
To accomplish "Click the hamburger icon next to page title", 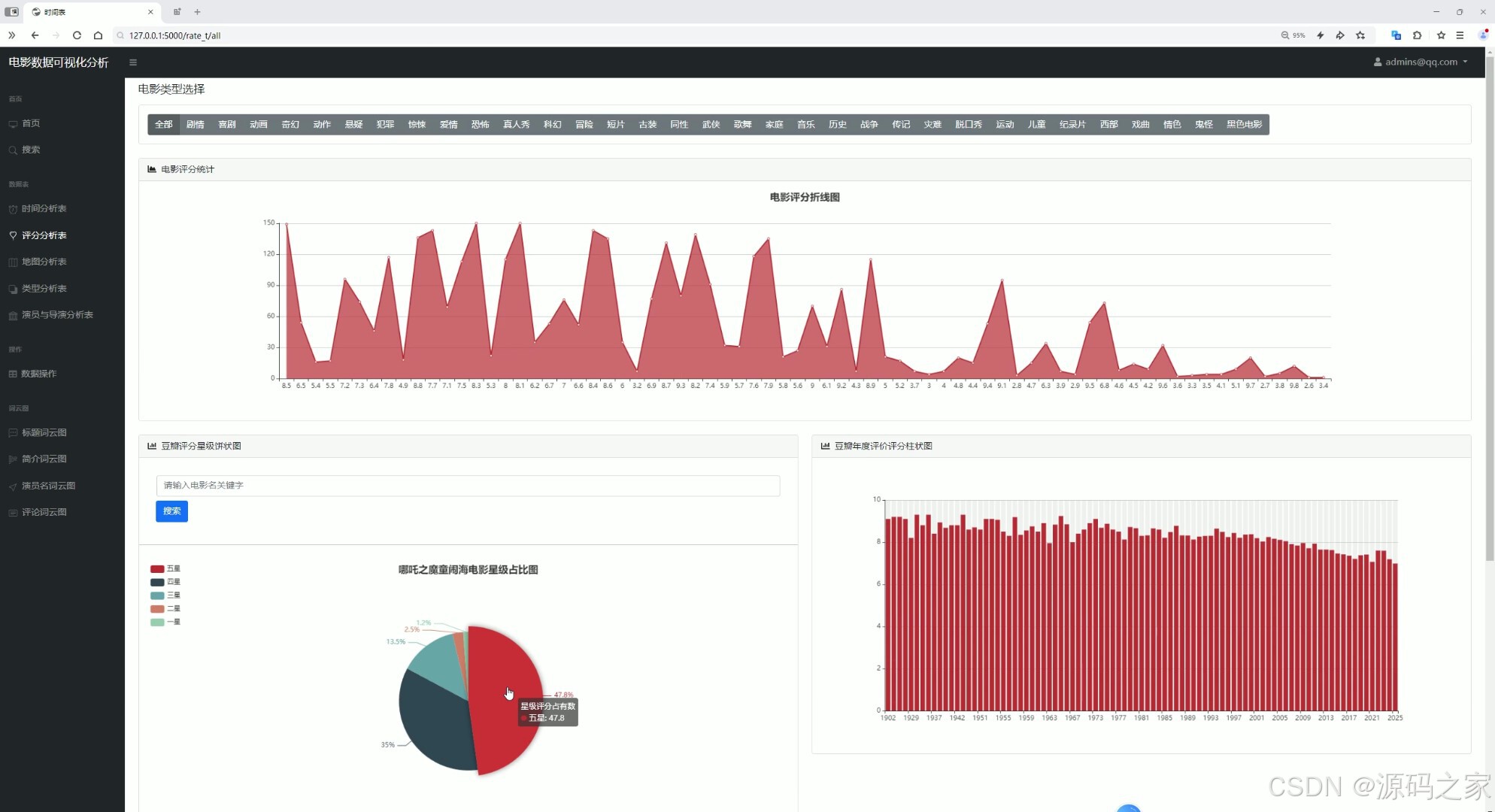I will [133, 62].
